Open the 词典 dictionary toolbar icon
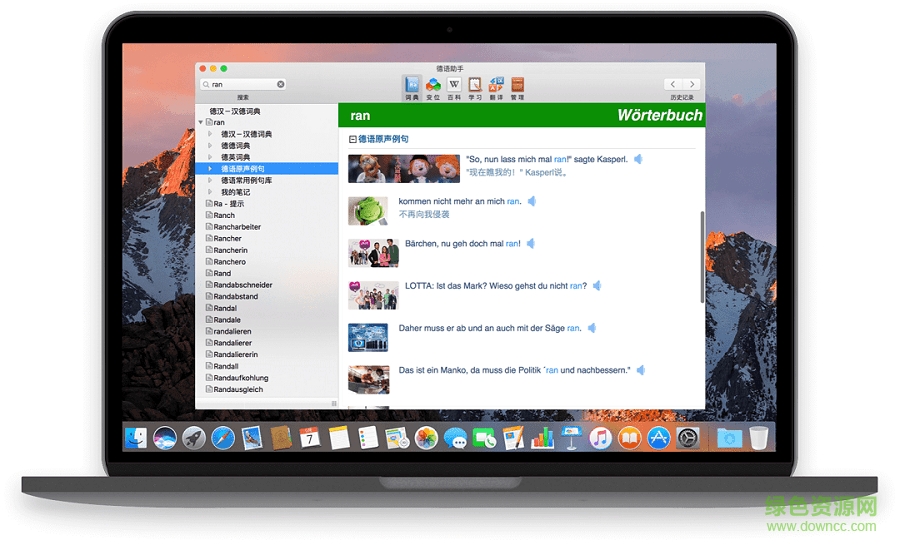The image size is (900, 545). tap(412, 87)
